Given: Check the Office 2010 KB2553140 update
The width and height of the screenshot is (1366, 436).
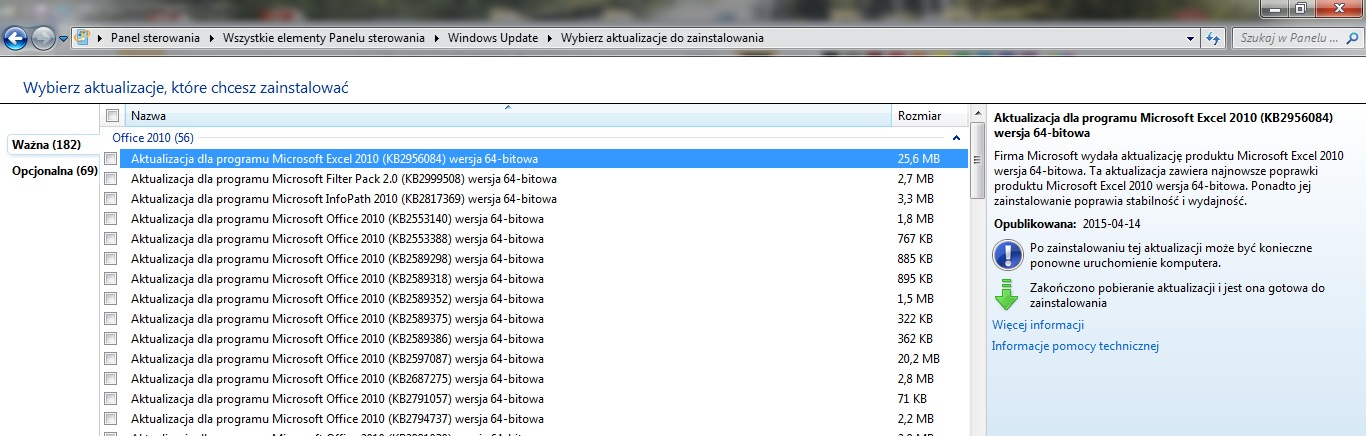Looking at the screenshot, I should point(111,218).
